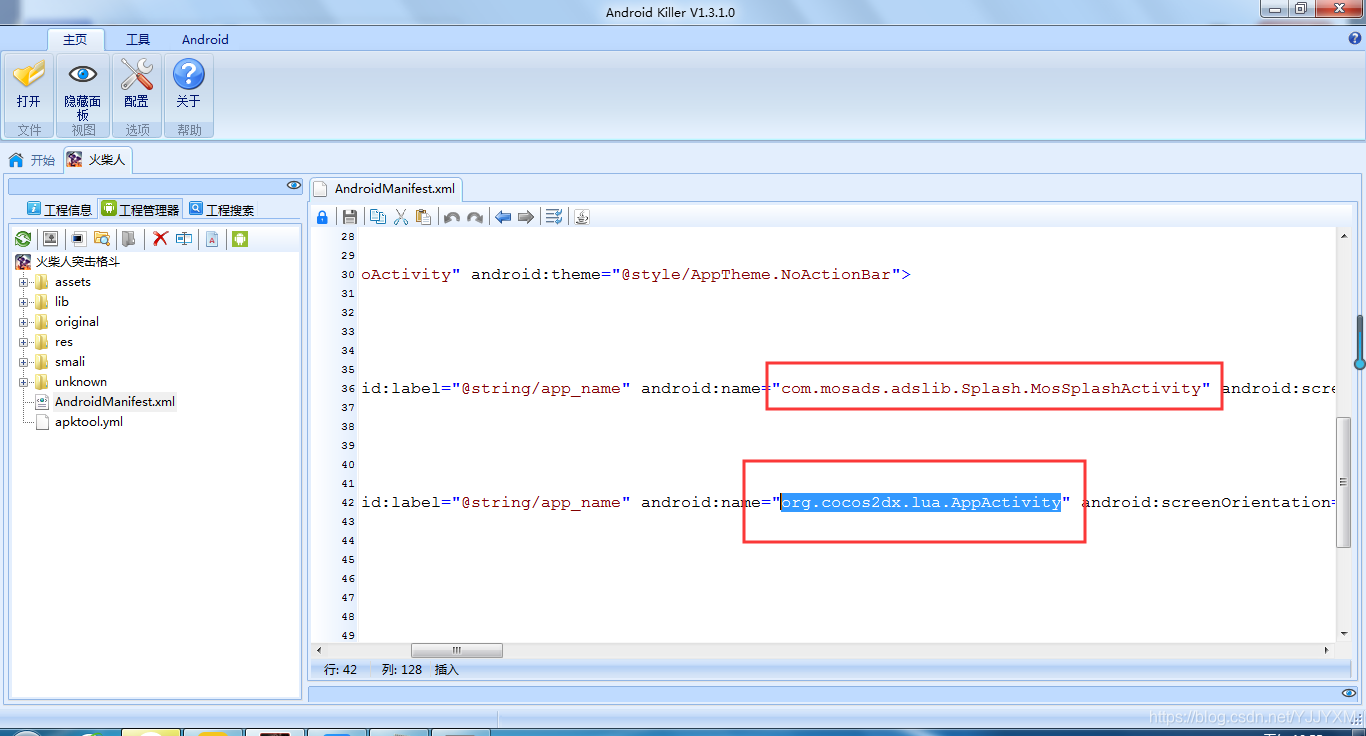Click the scissors cut icon
1366x736 pixels.
[x=401, y=217]
